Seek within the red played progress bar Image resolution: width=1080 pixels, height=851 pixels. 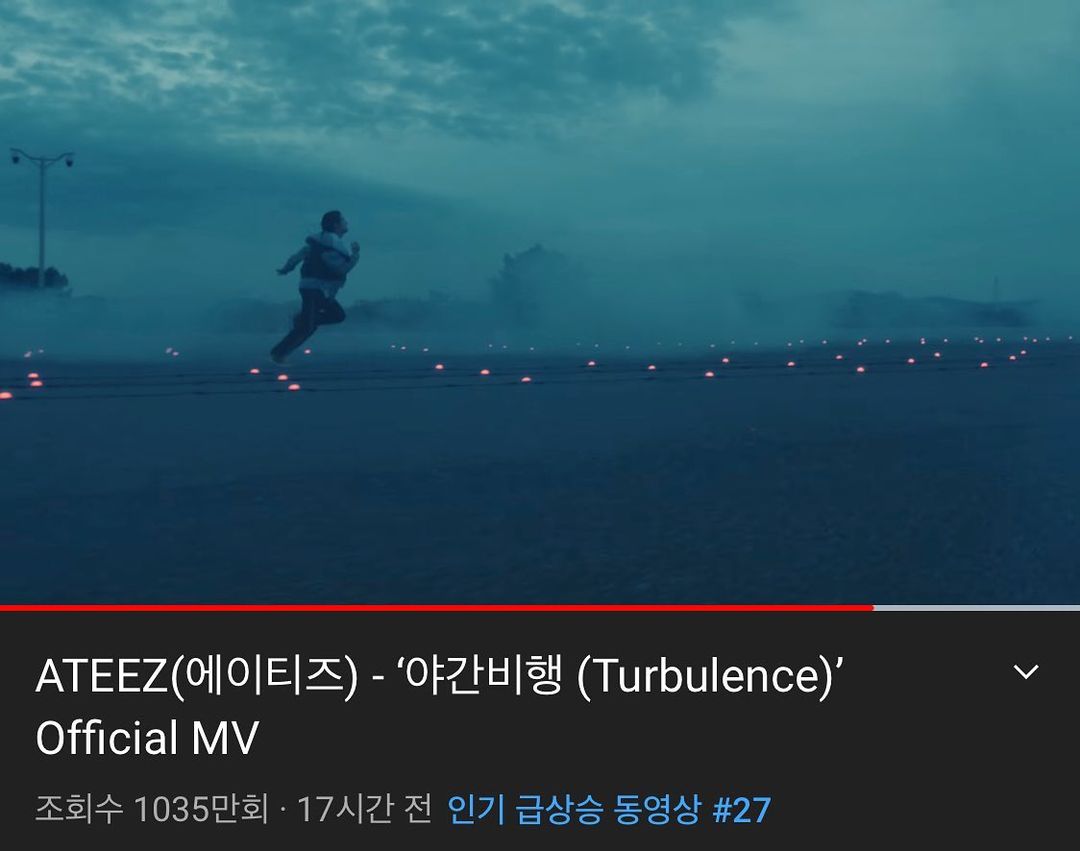click(x=437, y=608)
